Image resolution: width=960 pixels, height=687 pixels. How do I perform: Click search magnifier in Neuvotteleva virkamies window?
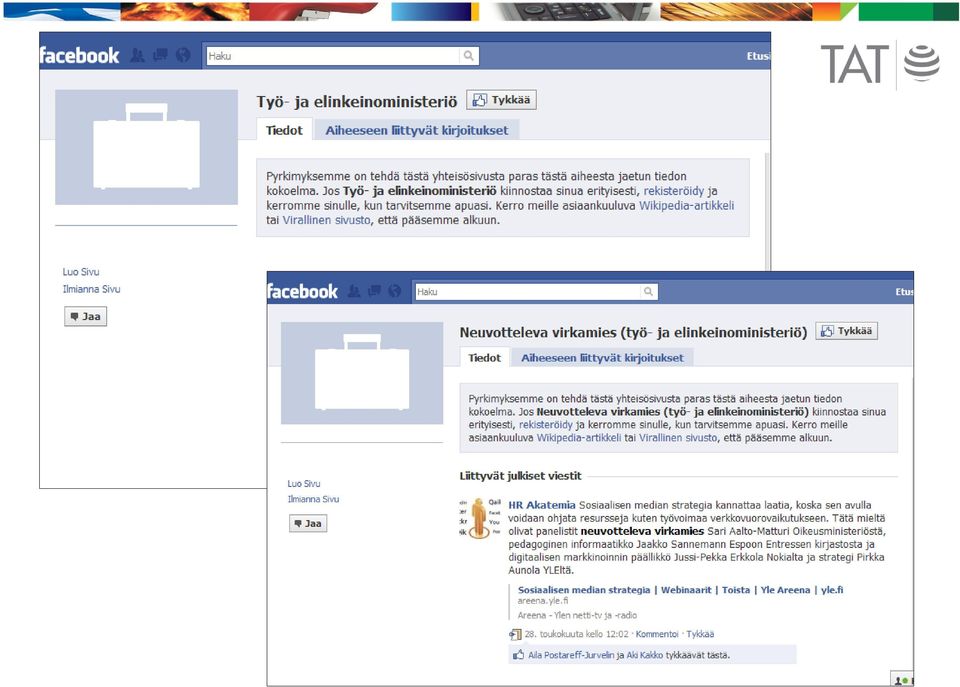648,291
